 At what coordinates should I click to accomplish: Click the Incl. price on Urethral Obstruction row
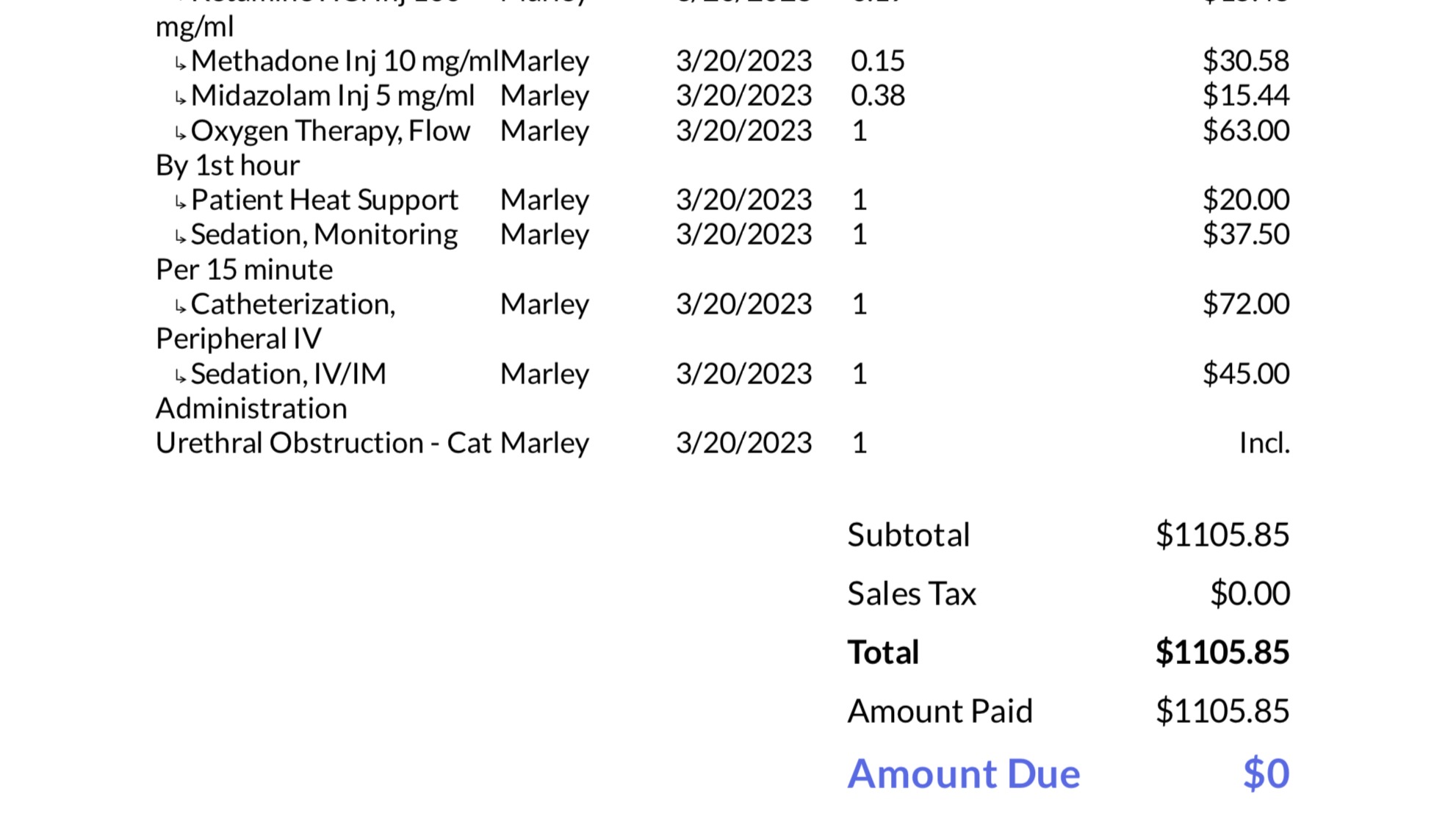pos(1264,443)
